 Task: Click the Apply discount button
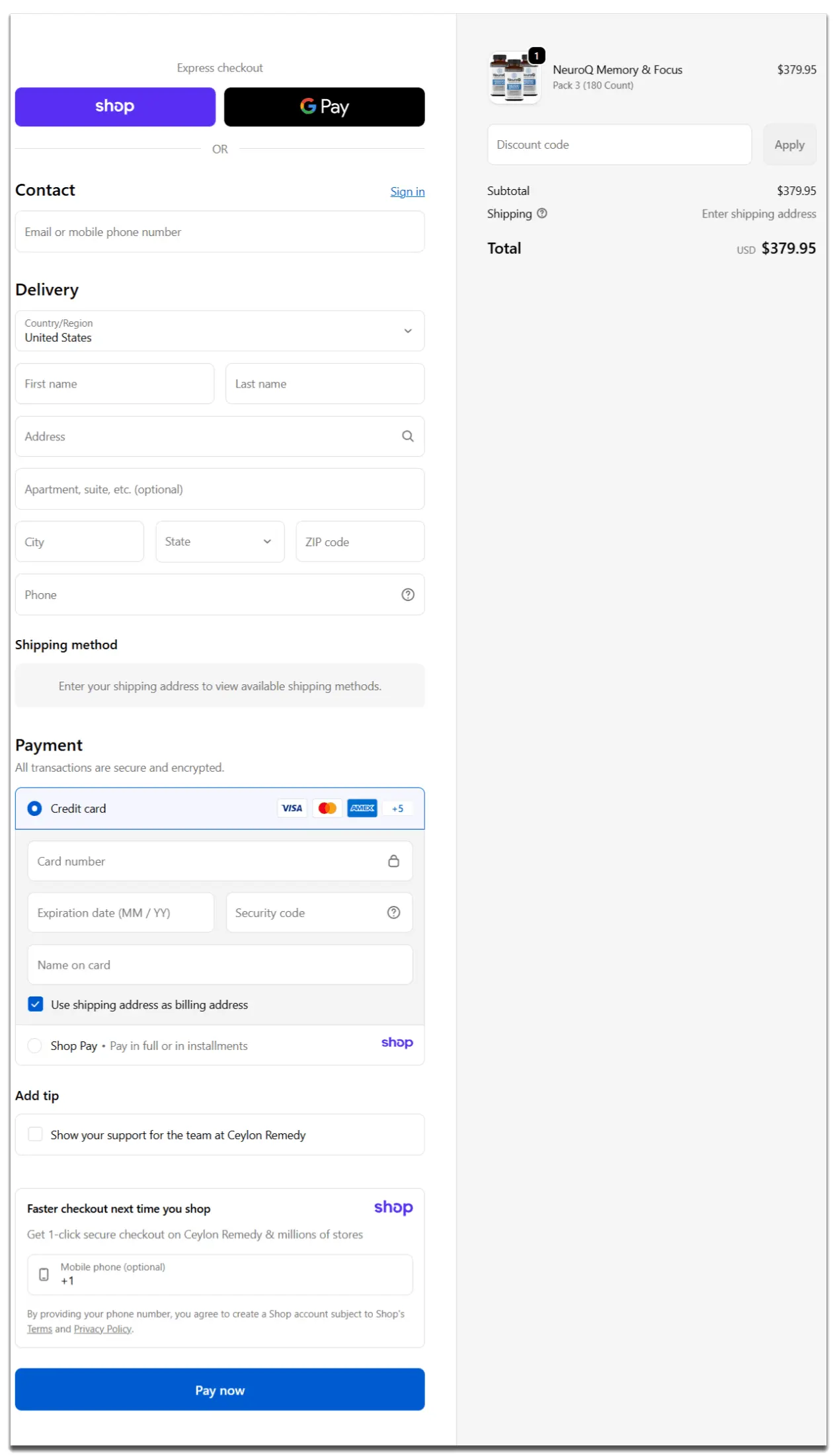click(x=789, y=145)
